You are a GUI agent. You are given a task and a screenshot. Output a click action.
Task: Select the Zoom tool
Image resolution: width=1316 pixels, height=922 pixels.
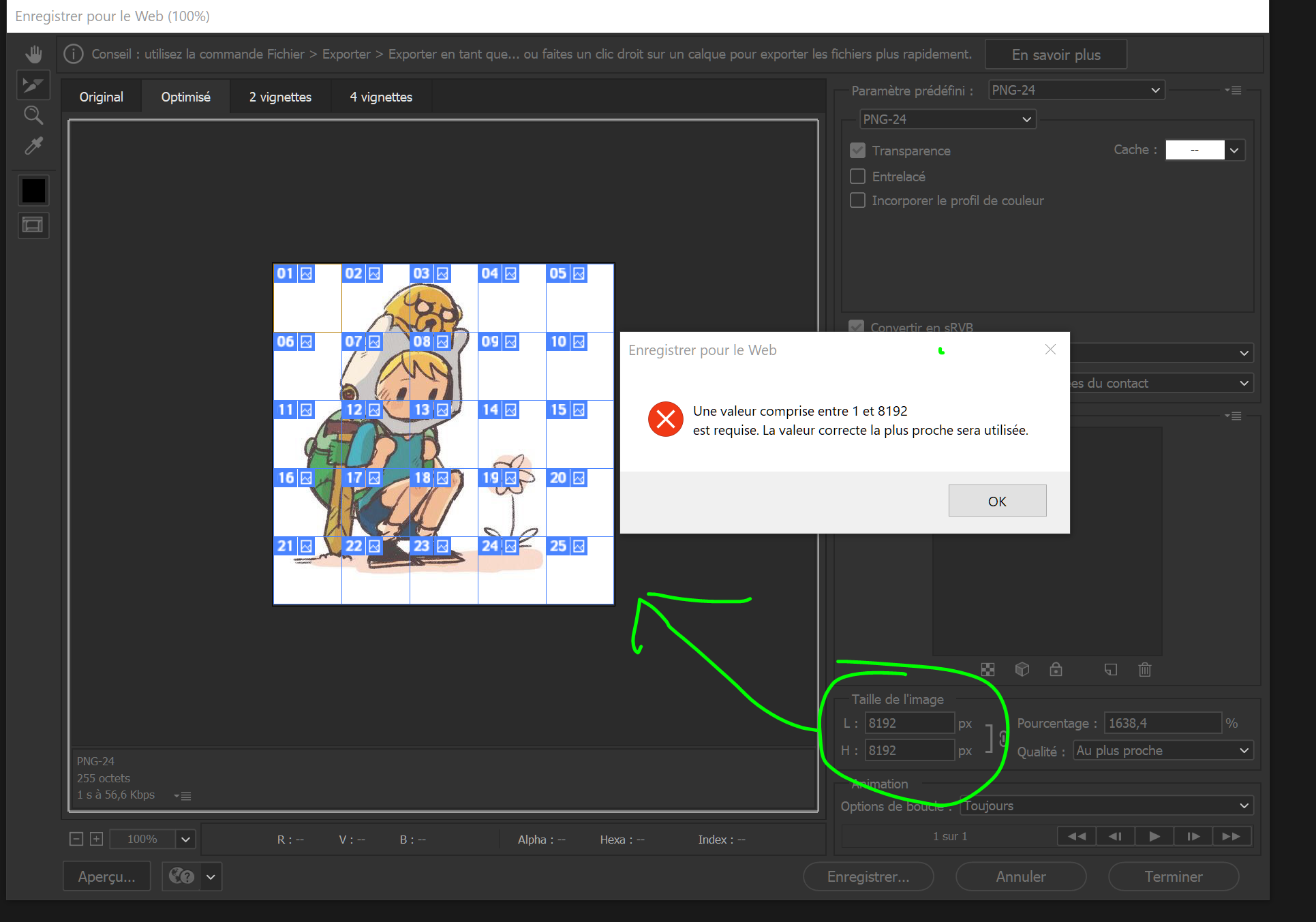tap(33, 115)
